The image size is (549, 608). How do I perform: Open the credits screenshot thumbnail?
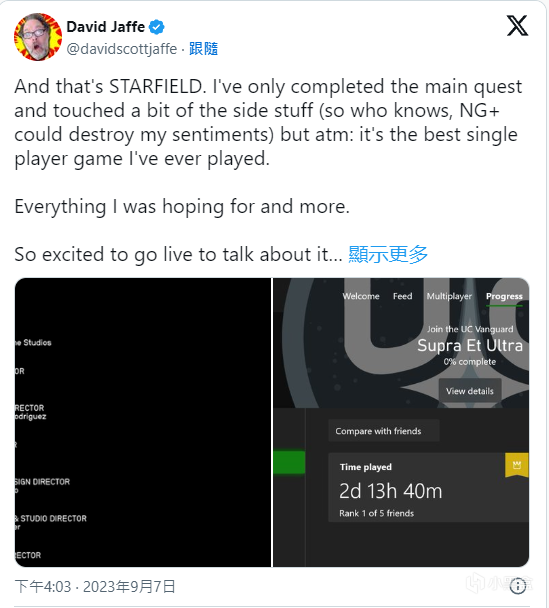click(143, 422)
